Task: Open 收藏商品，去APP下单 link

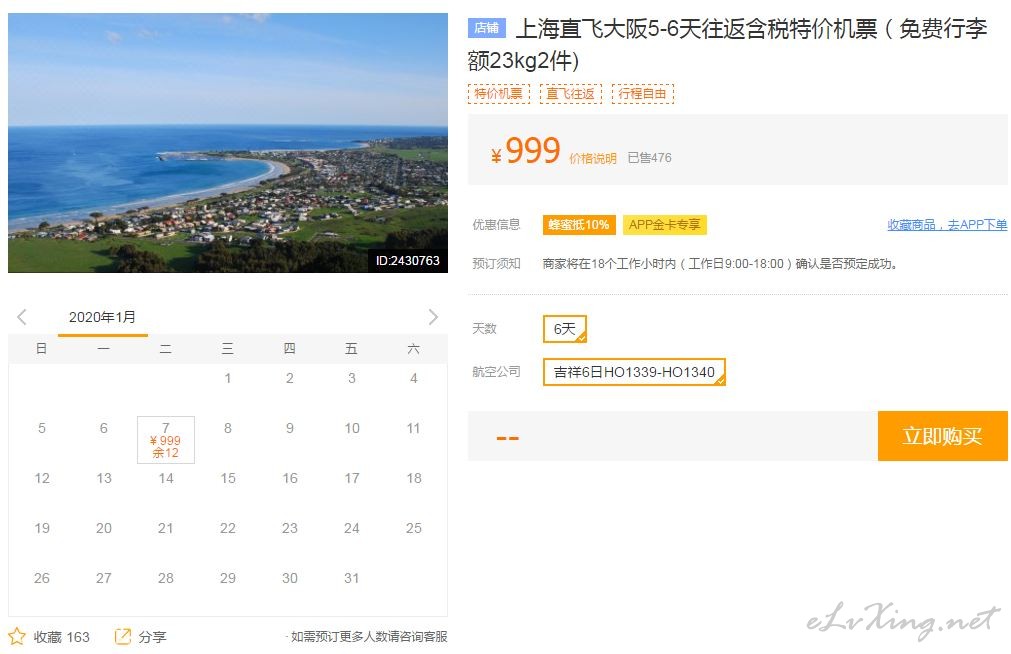Action: pos(947,224)
